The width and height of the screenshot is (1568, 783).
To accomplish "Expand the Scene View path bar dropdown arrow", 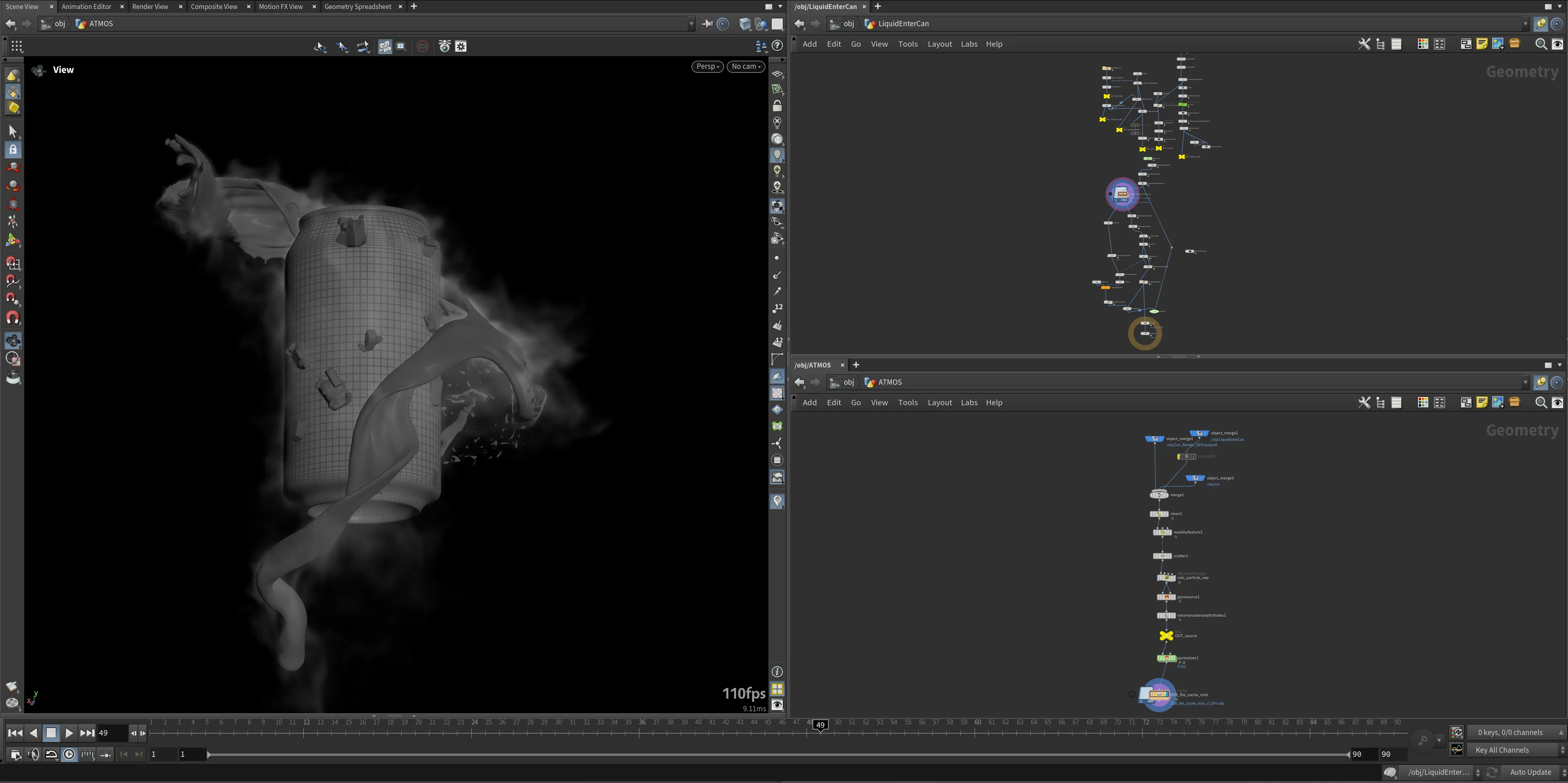I will 691,24.
